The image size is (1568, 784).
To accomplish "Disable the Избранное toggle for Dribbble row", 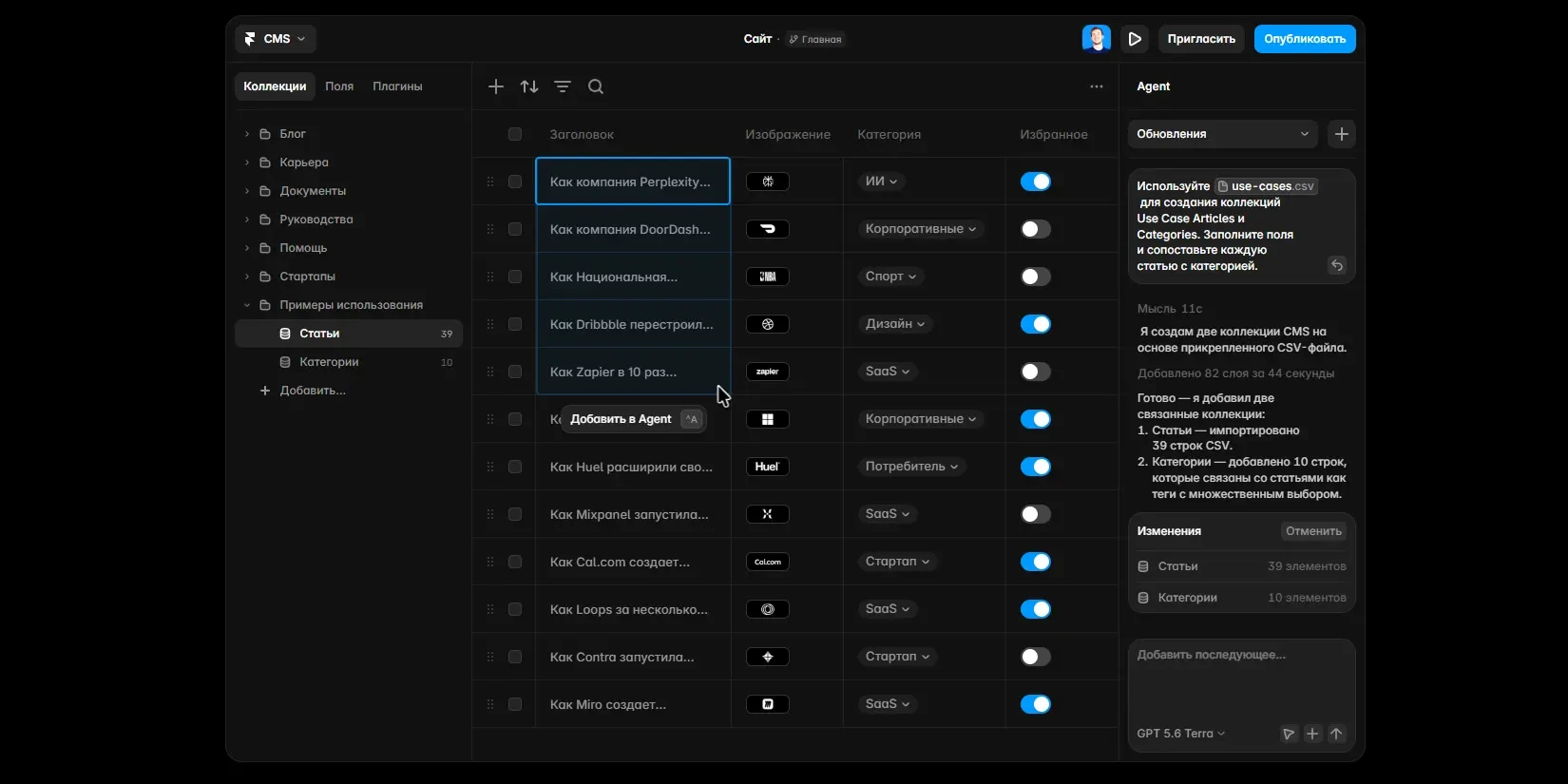I will point(1036,324).
